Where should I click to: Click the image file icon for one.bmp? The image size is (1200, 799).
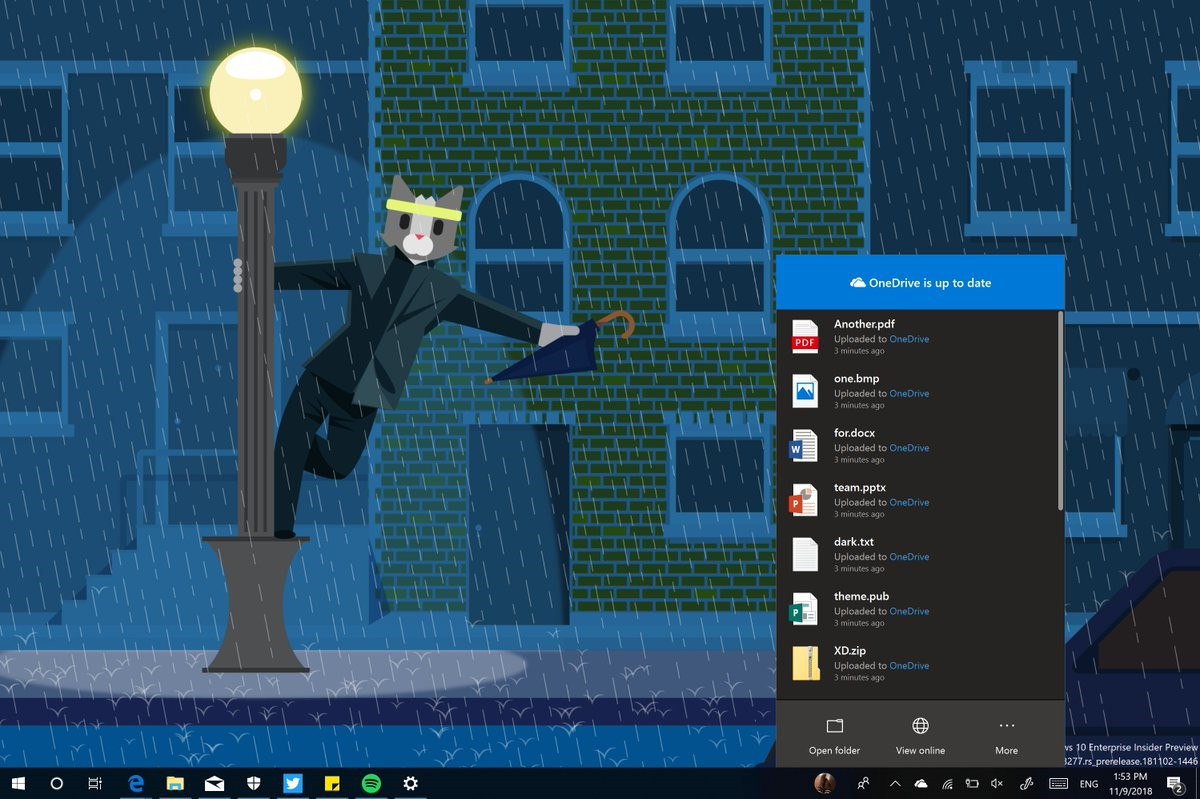coord(805,391)
